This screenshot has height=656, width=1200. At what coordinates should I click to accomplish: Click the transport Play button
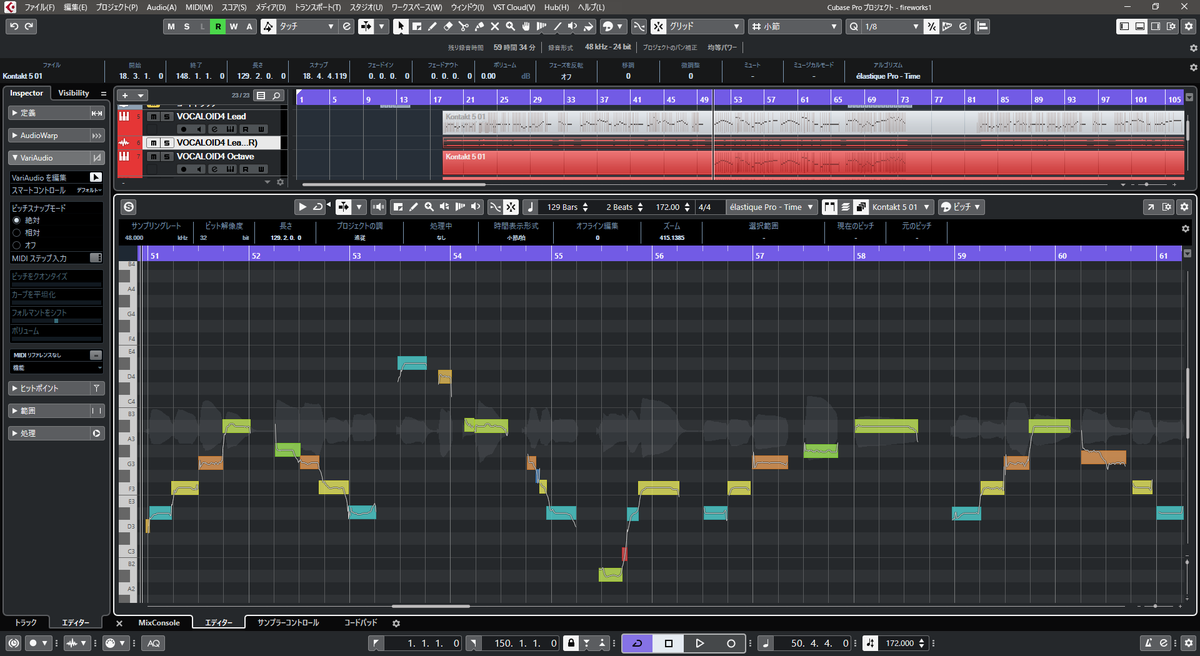(x=700, y=643)
